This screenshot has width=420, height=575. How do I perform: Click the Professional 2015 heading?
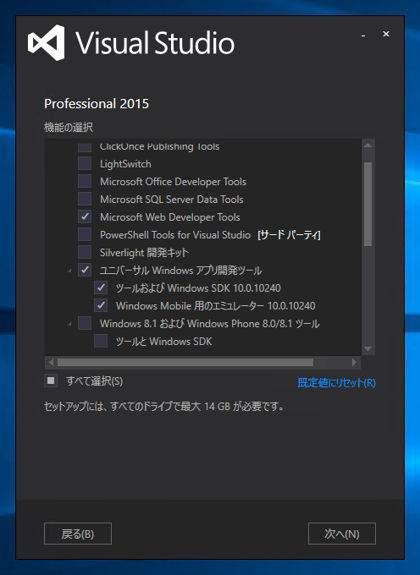pyautogui.click(x=96, y=104)
